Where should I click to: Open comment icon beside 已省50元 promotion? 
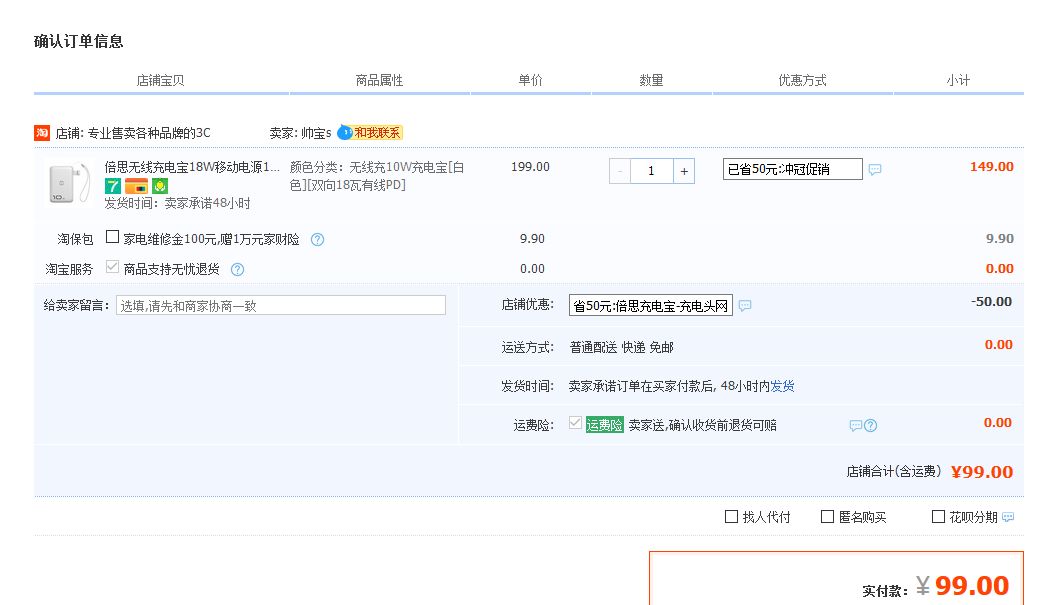pyautogui.click(x=875, y=169)
